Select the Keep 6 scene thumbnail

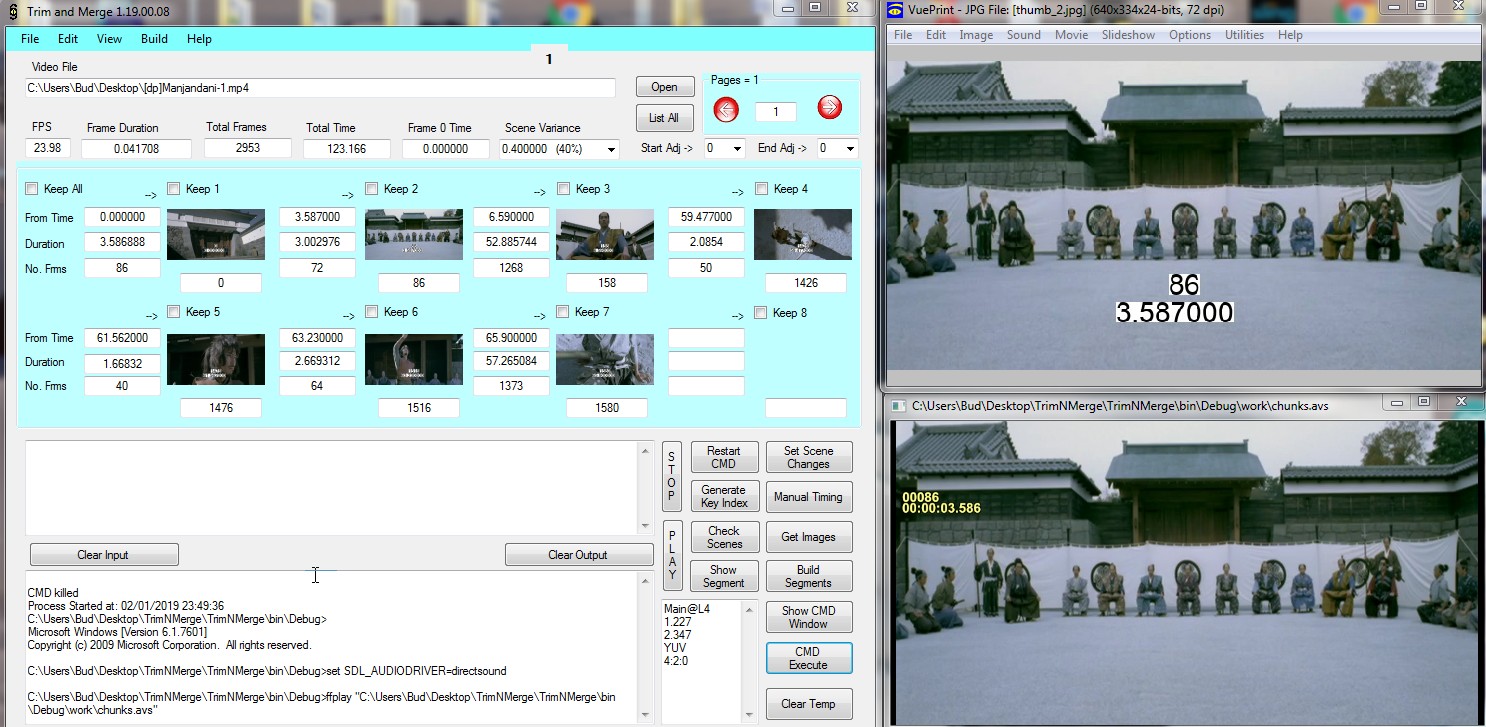pyautogui.click(x=414, y=359)
